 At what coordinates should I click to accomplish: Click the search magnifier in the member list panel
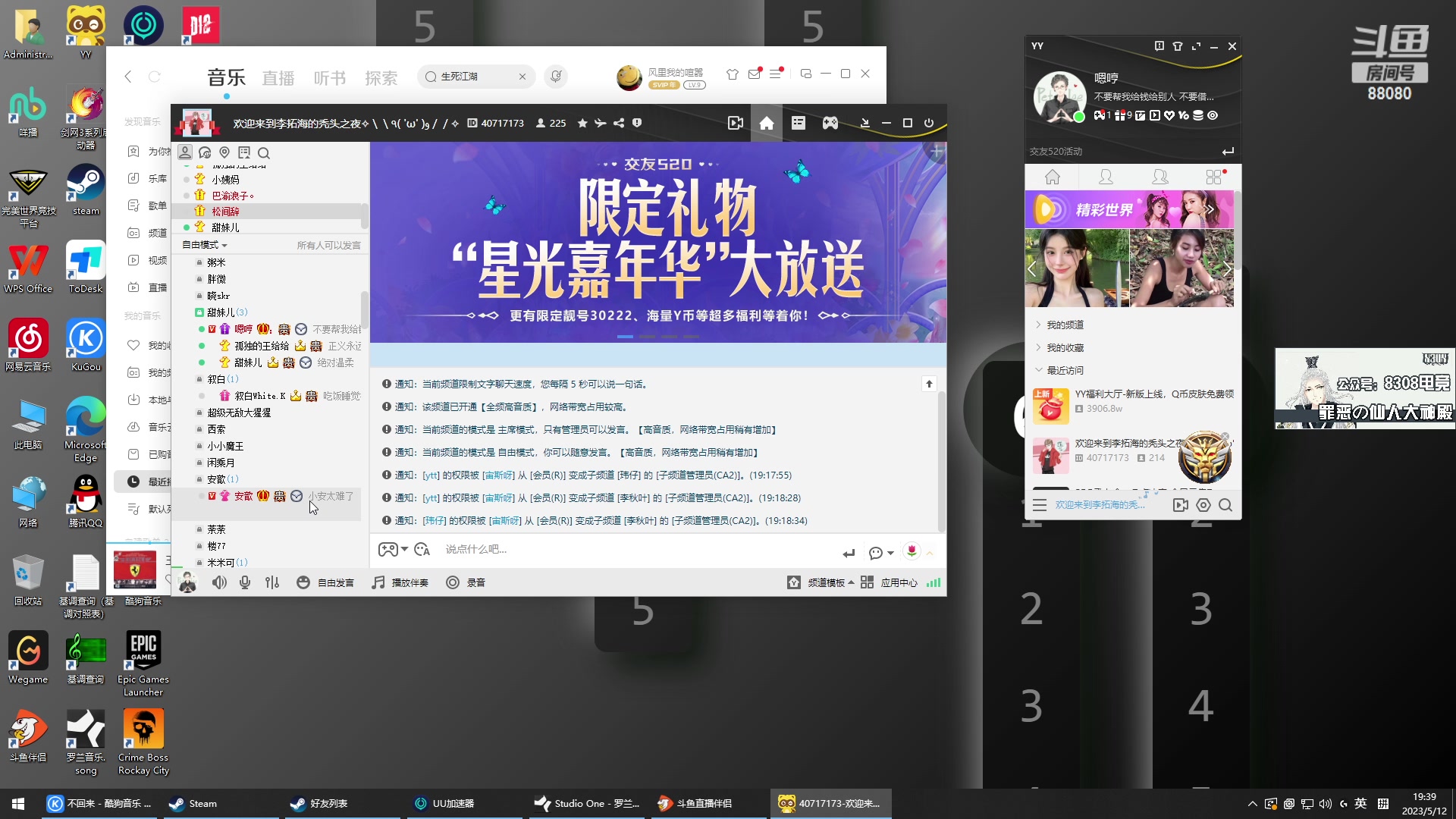coord(264,152)
